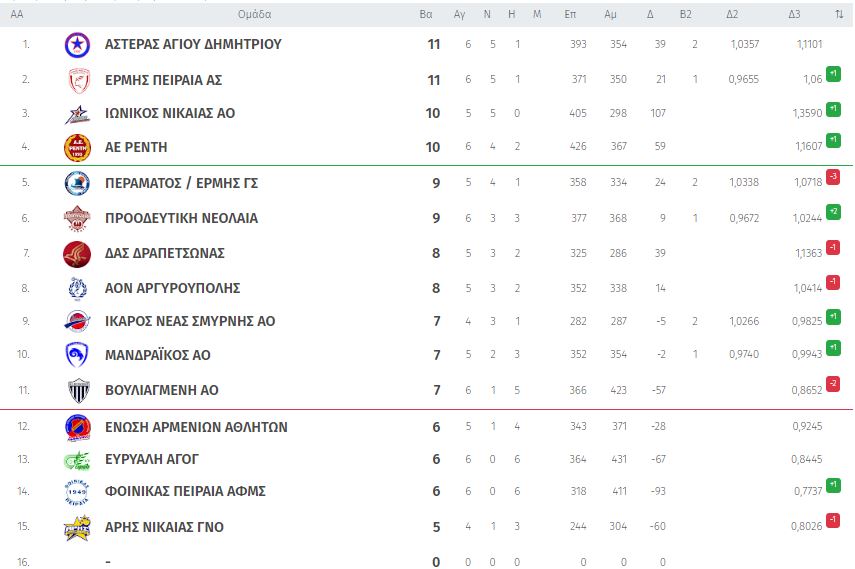
Task: Click the ΕΡΜΗΣ ΠΕΙΡΑΙΑ ΑΣ team logo
Action: (77, 80)
